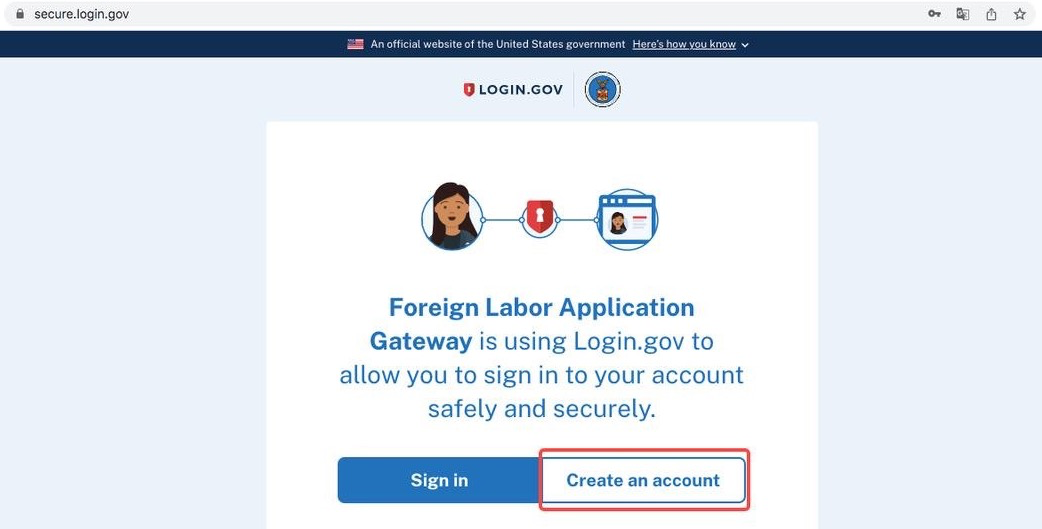Open the saved passwords key icon

934,14
